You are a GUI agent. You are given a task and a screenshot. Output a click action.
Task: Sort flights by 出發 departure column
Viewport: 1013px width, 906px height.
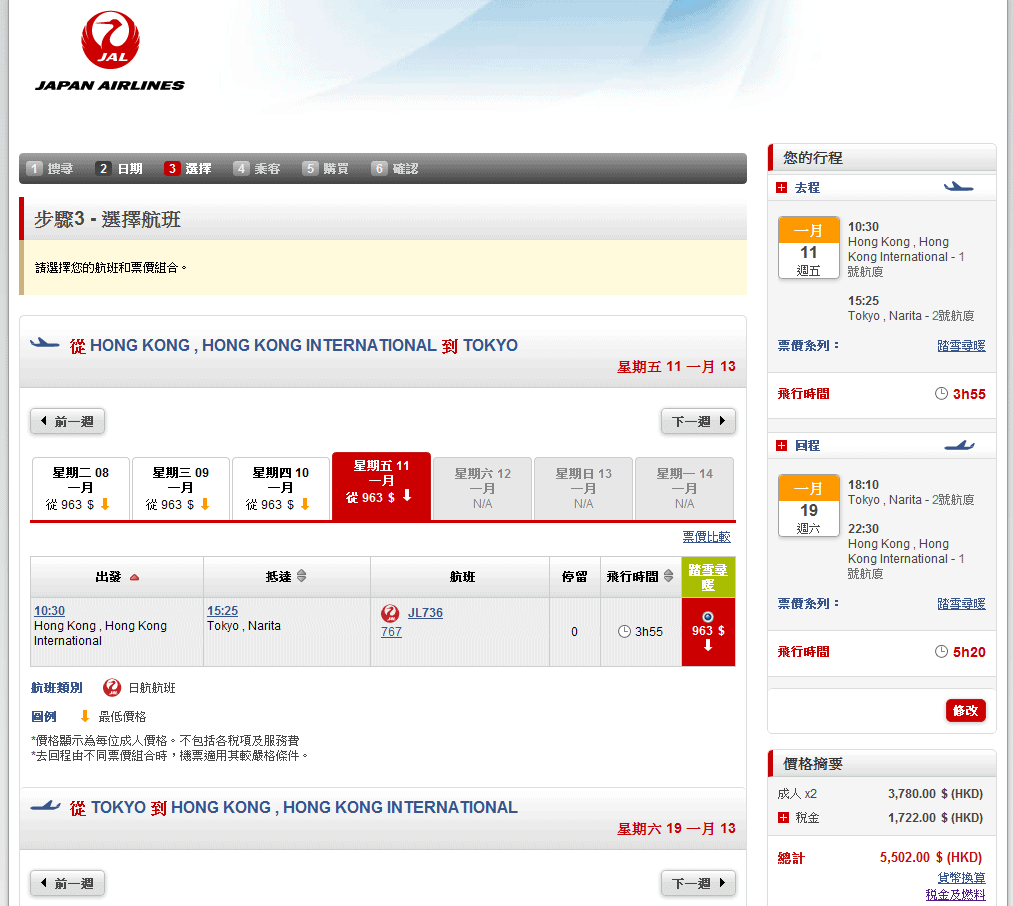point(134,577)
